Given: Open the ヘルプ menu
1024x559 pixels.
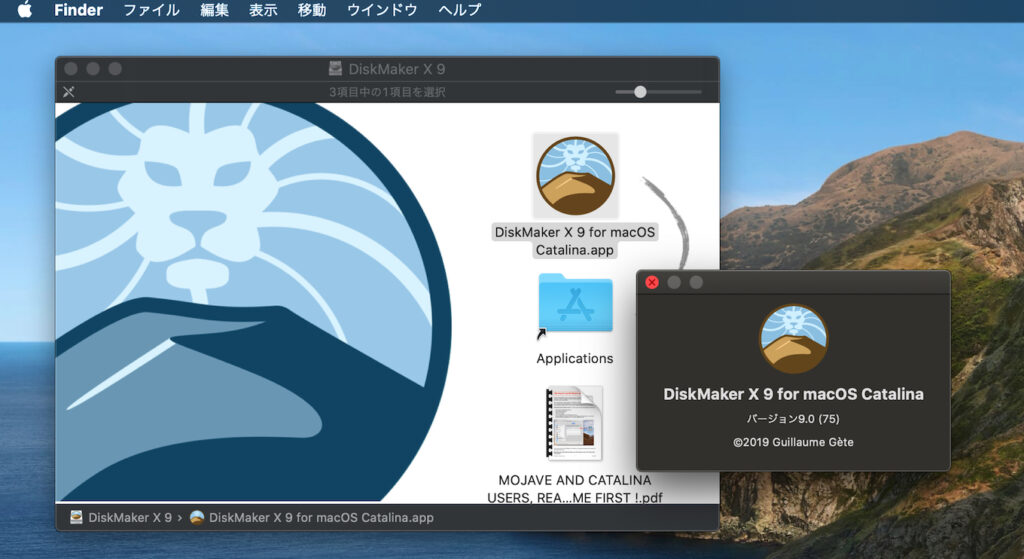Looking at the screenshot, I should 459,10.
